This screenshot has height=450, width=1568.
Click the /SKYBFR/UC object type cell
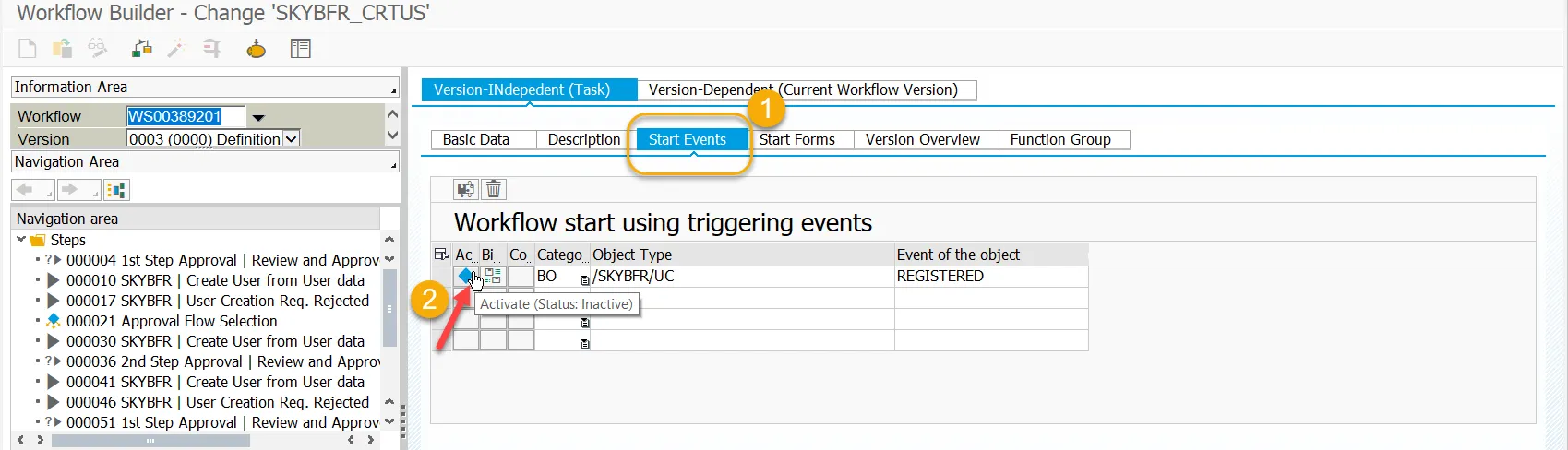743,276
